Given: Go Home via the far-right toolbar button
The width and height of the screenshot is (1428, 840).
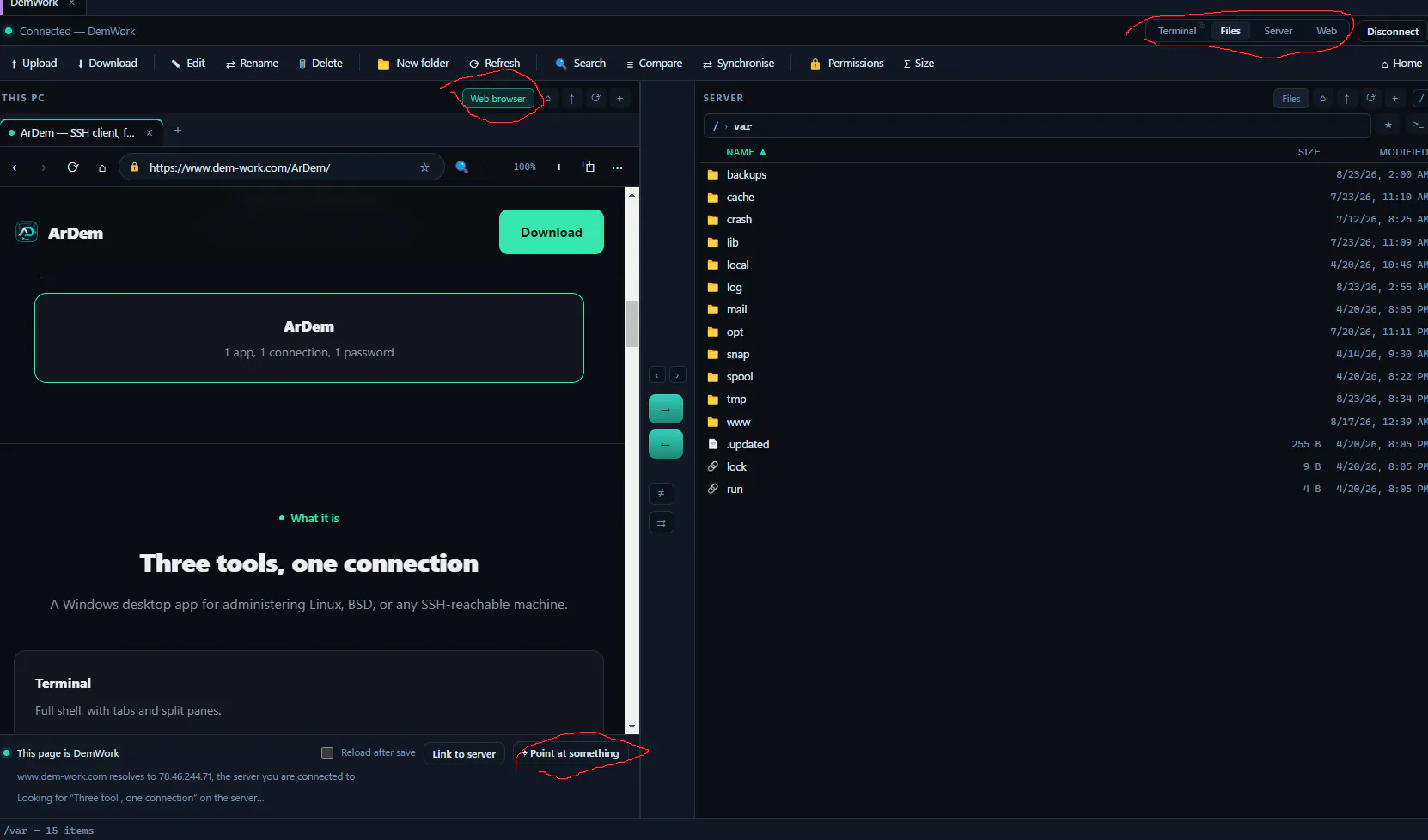Looking at the screenshot, I should tap(1401, 64).
